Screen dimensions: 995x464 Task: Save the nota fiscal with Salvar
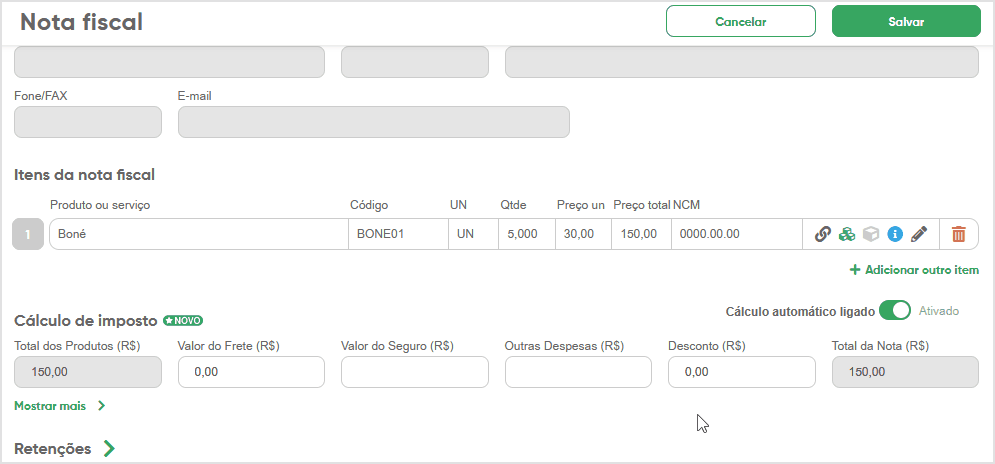[906, 21]
